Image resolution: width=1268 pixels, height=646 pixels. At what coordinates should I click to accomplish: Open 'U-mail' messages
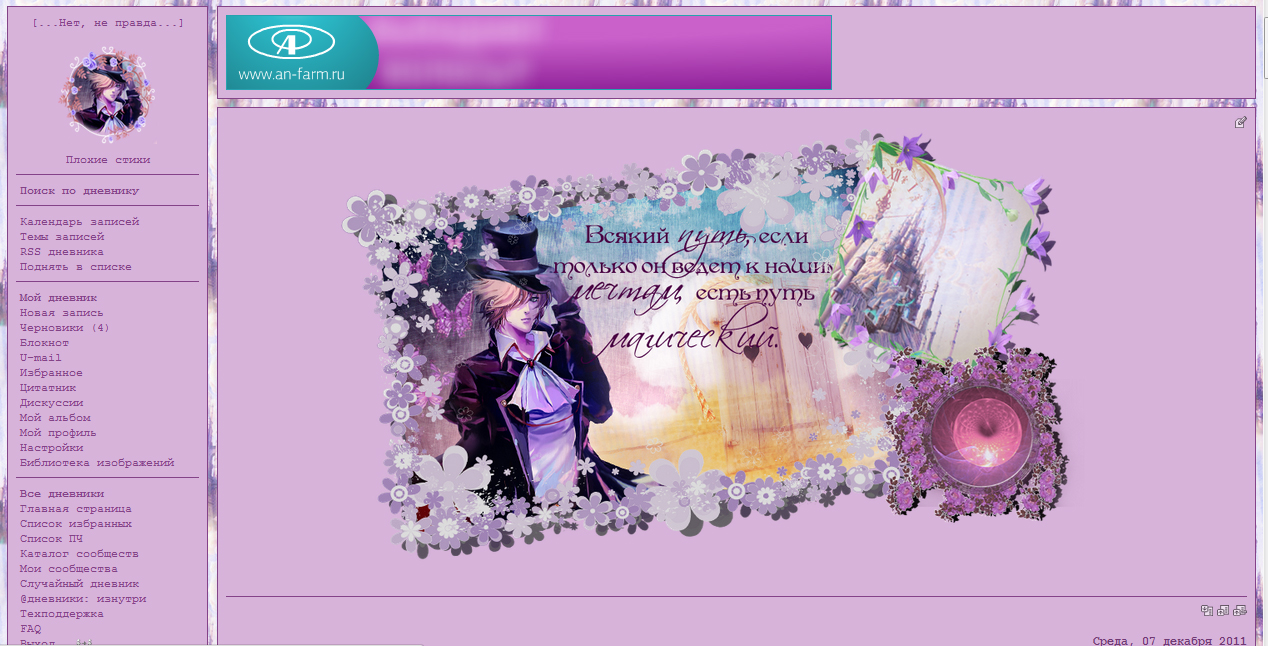[x=41, y=357]
